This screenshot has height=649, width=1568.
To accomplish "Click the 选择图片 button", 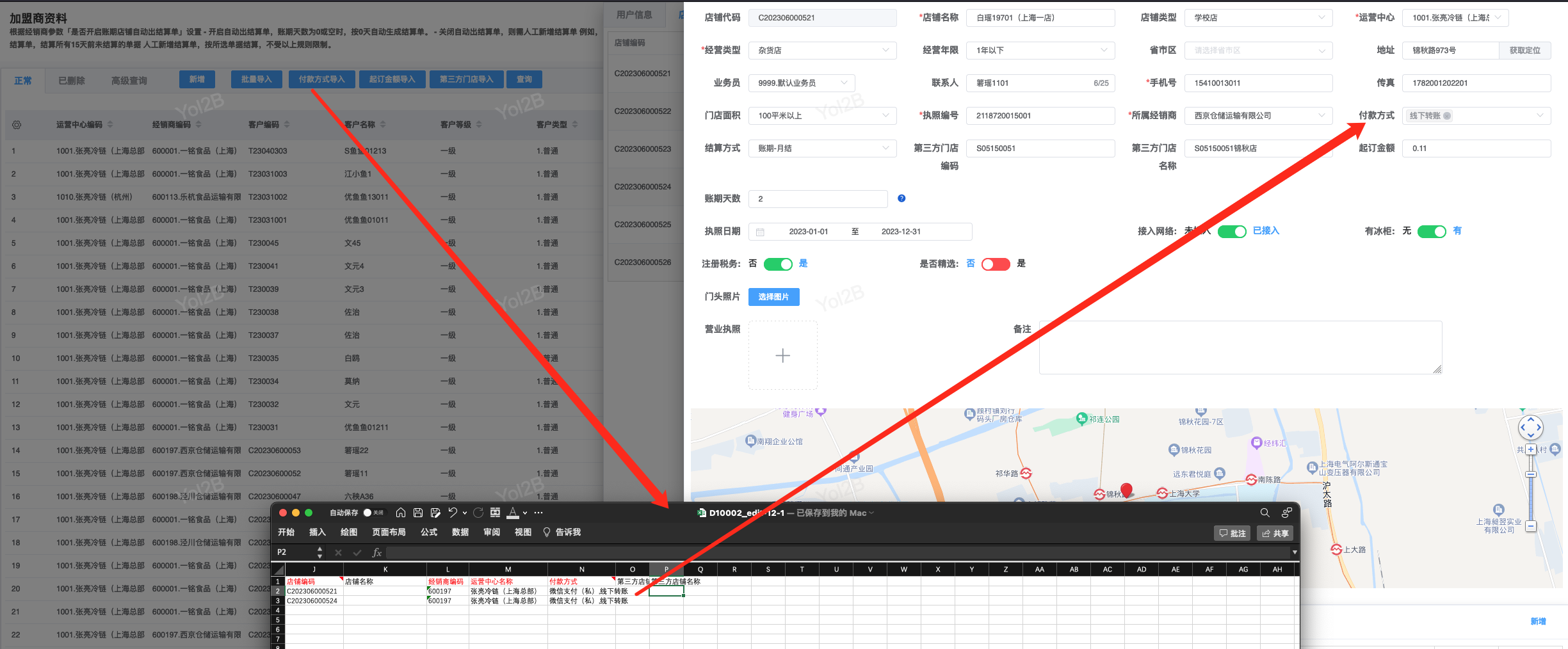I will tap(773, 297).
